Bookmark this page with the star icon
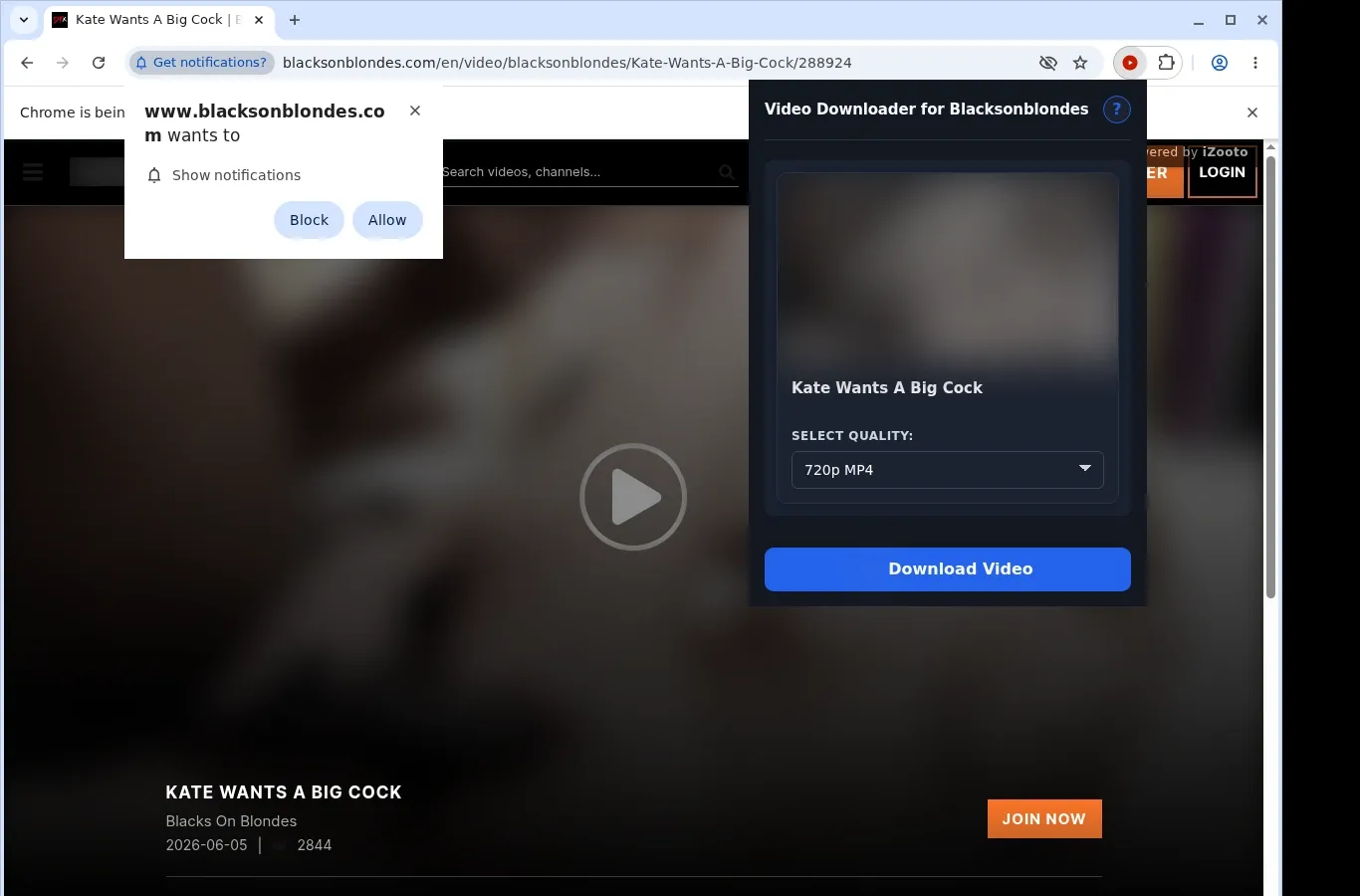The width and height of the screenshot is (1360, 896). point(1080,63)
